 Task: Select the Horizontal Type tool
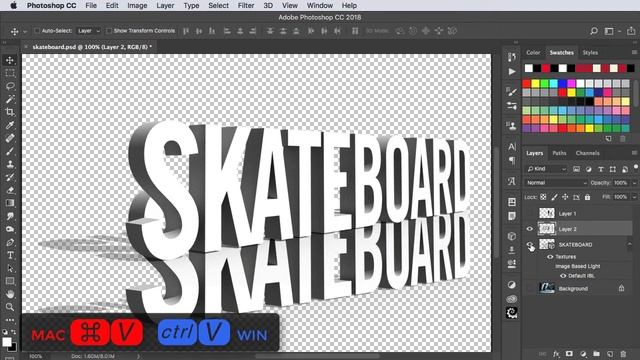point(10,255)
